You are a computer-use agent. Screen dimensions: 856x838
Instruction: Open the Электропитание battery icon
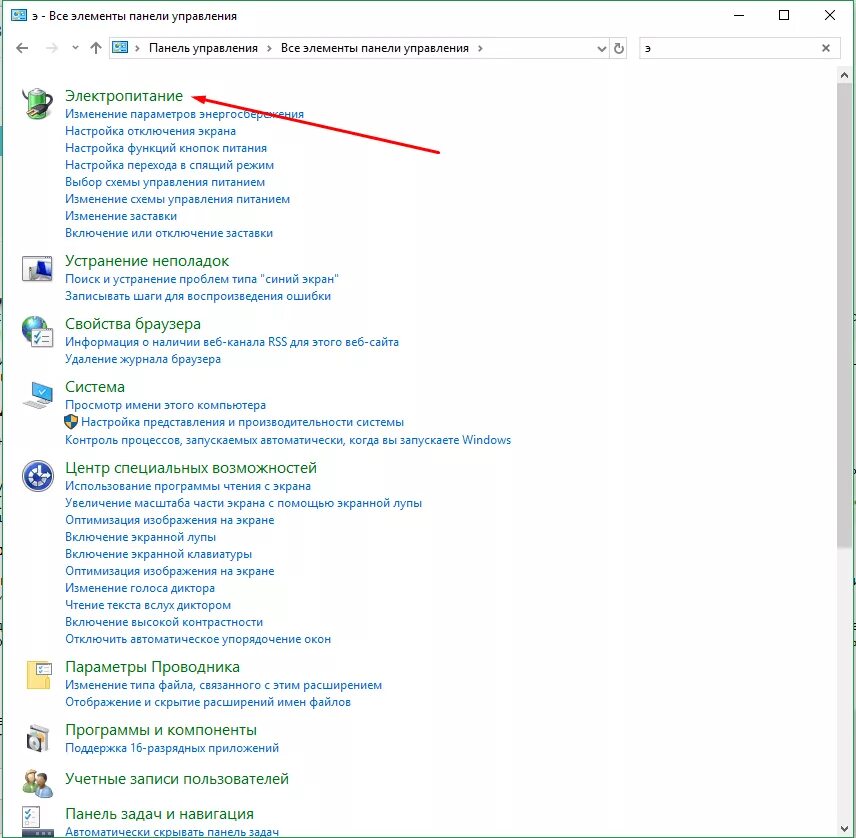(37, 103)
